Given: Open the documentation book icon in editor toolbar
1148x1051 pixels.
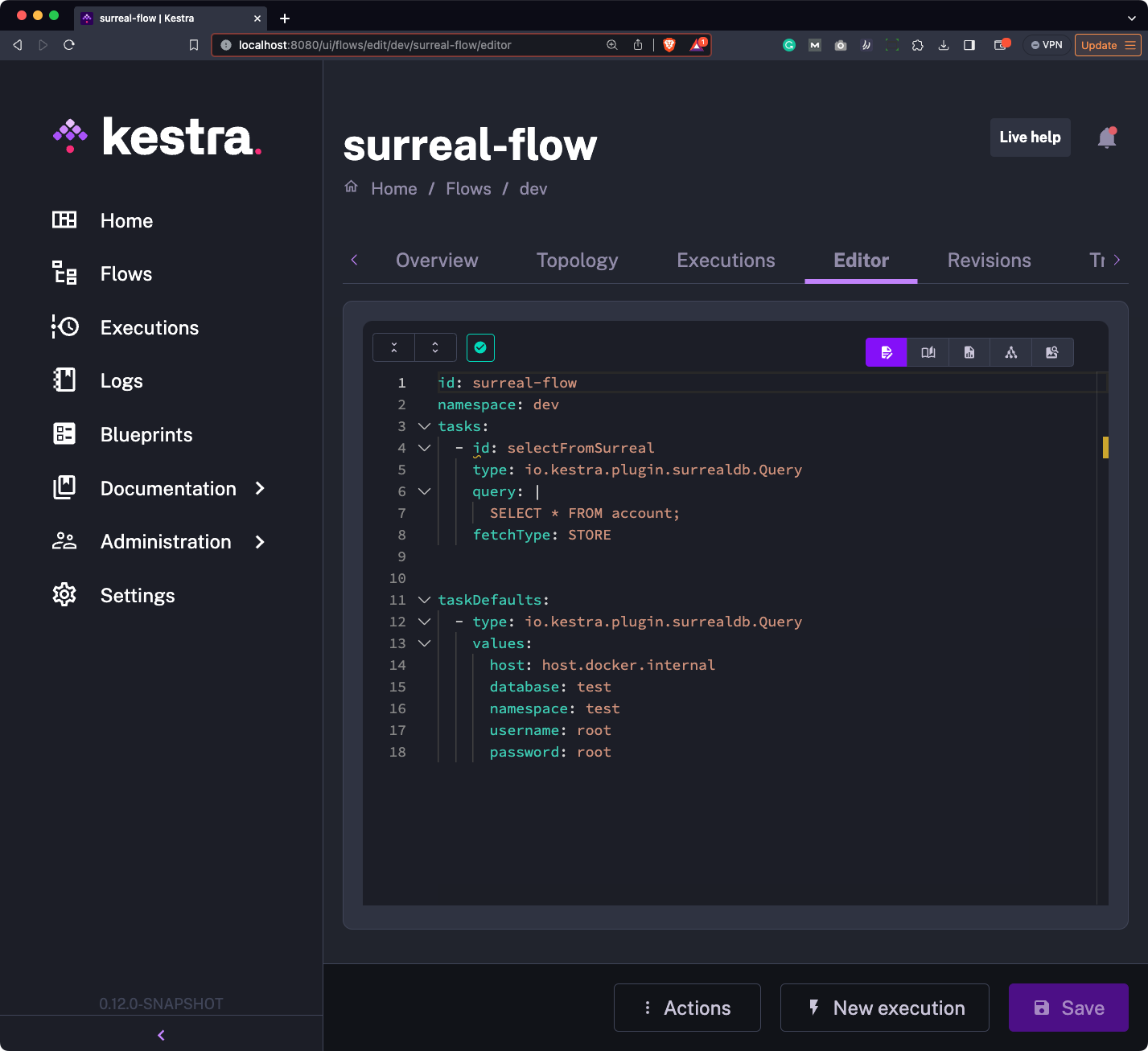Looking at the screenshot, I should (928, 352).
